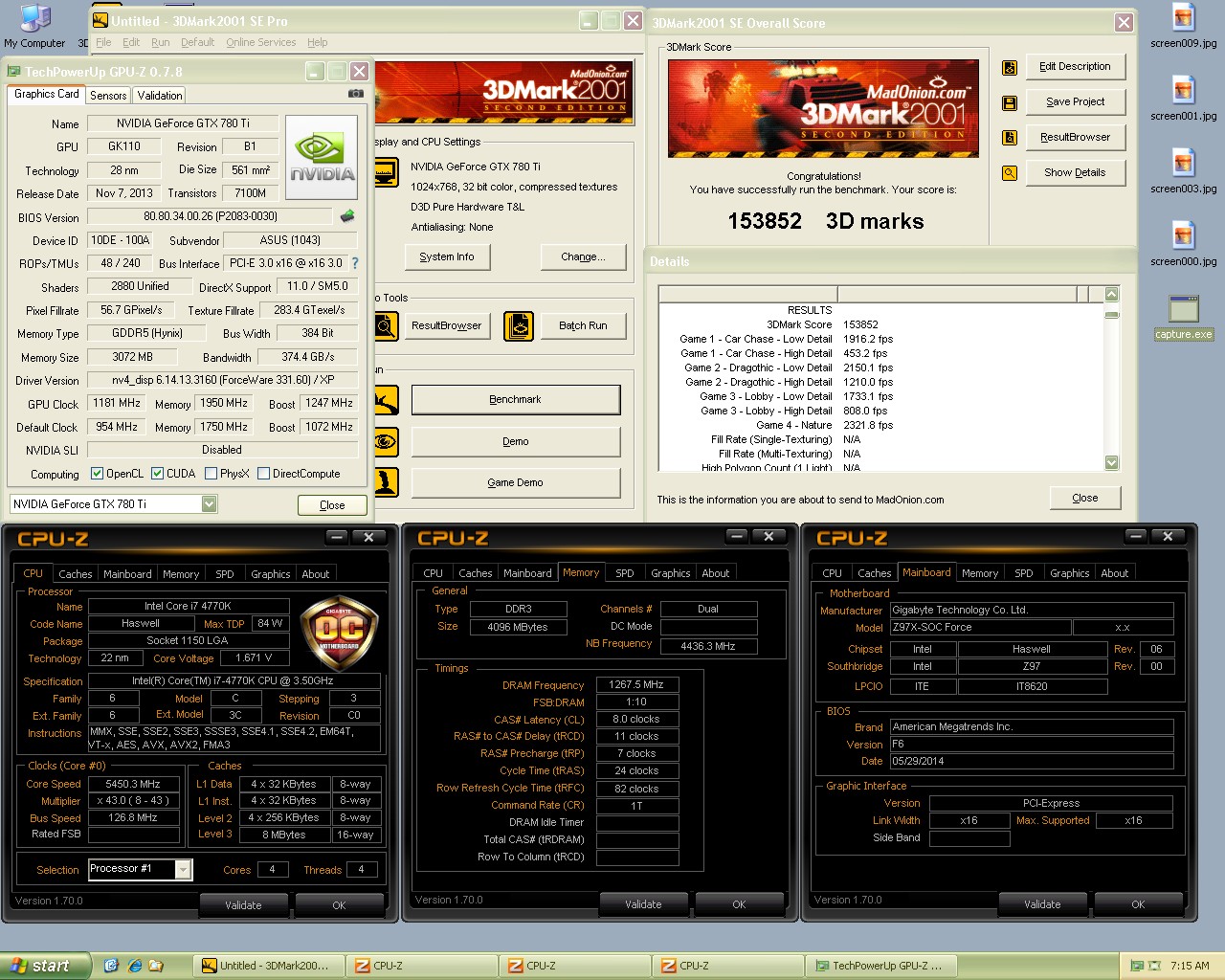Click the Show Details button
This screenshot has width=1225, height=980.
point(1076,173)
